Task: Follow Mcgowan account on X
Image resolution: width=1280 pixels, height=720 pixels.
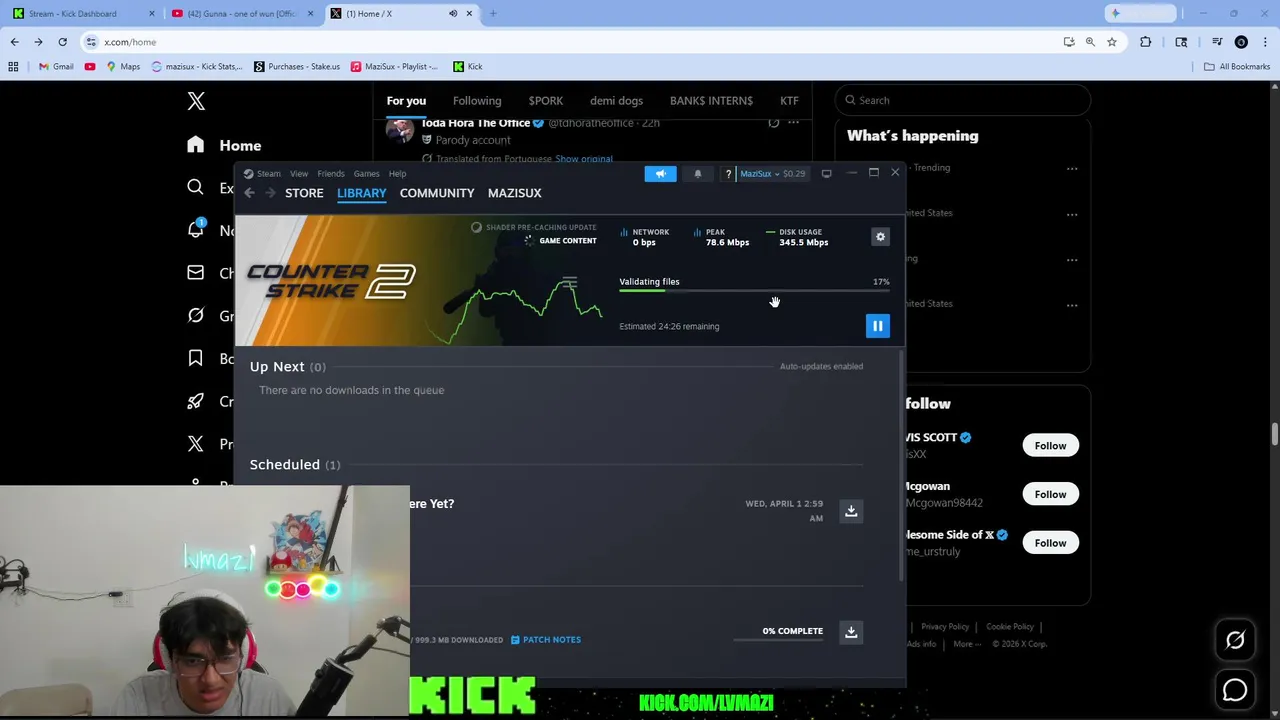Action: [1050, 494]
